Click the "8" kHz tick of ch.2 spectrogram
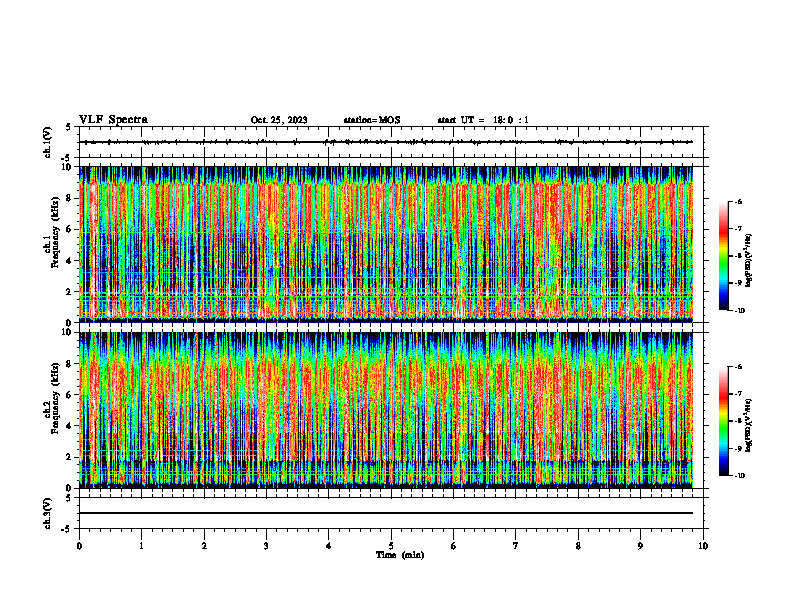The height and width of the screenshot is (612, 792). pos(69,364)
